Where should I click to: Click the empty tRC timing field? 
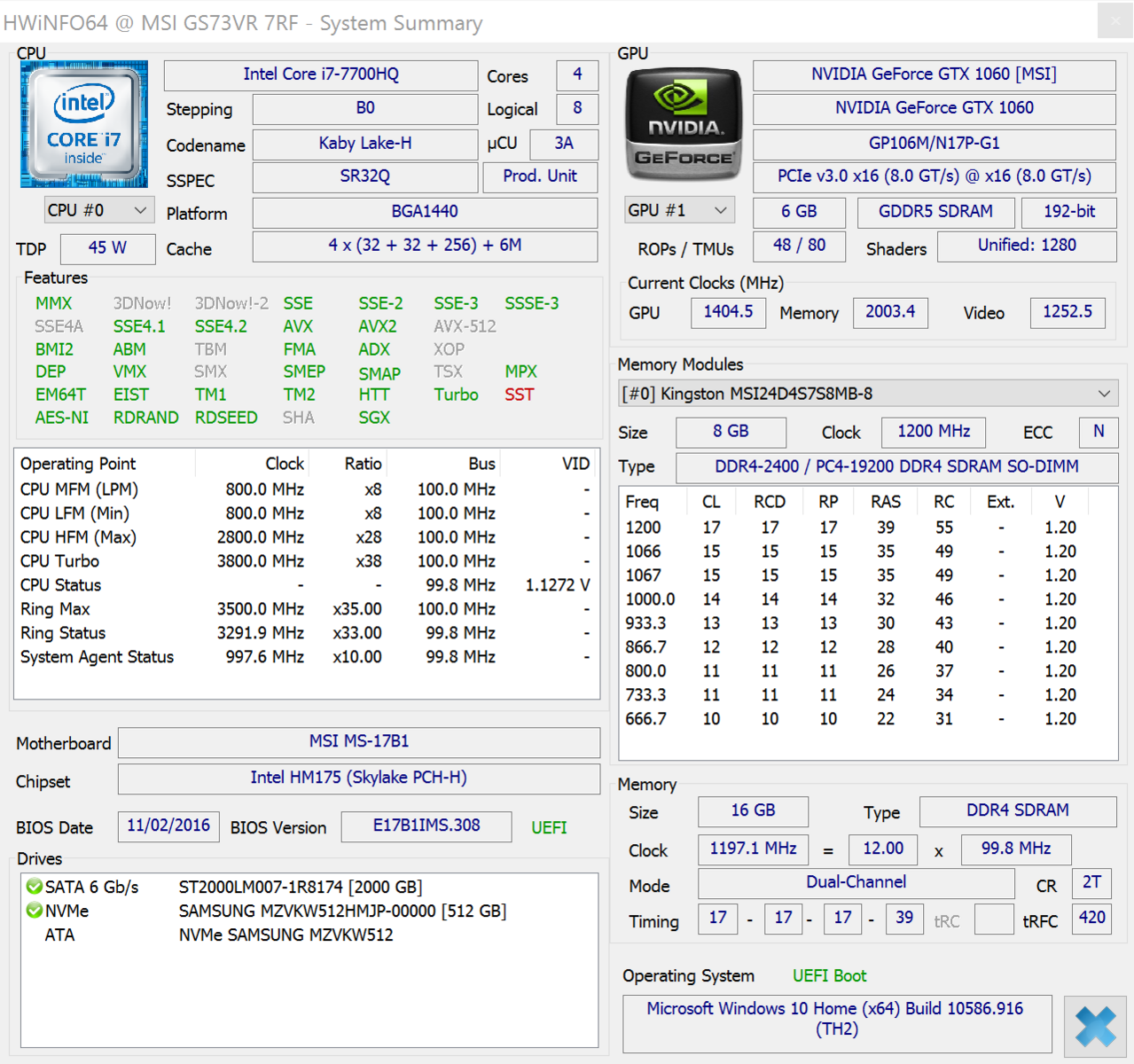click(993, 919)
